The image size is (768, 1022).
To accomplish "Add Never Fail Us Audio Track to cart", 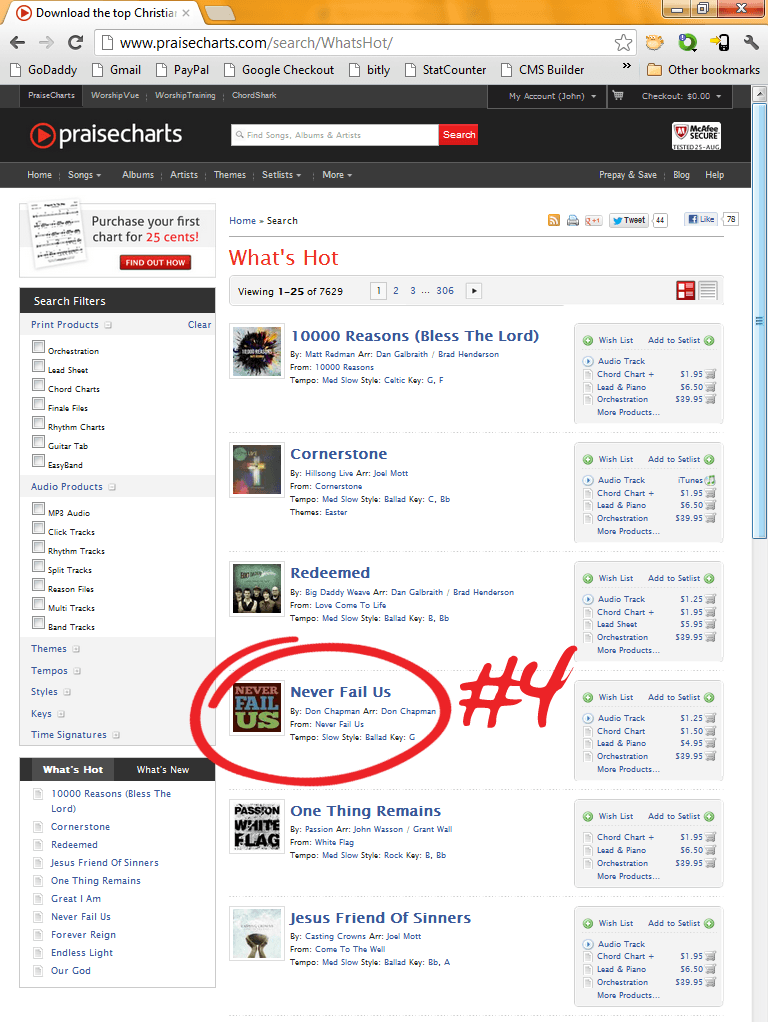I will 711,718.
